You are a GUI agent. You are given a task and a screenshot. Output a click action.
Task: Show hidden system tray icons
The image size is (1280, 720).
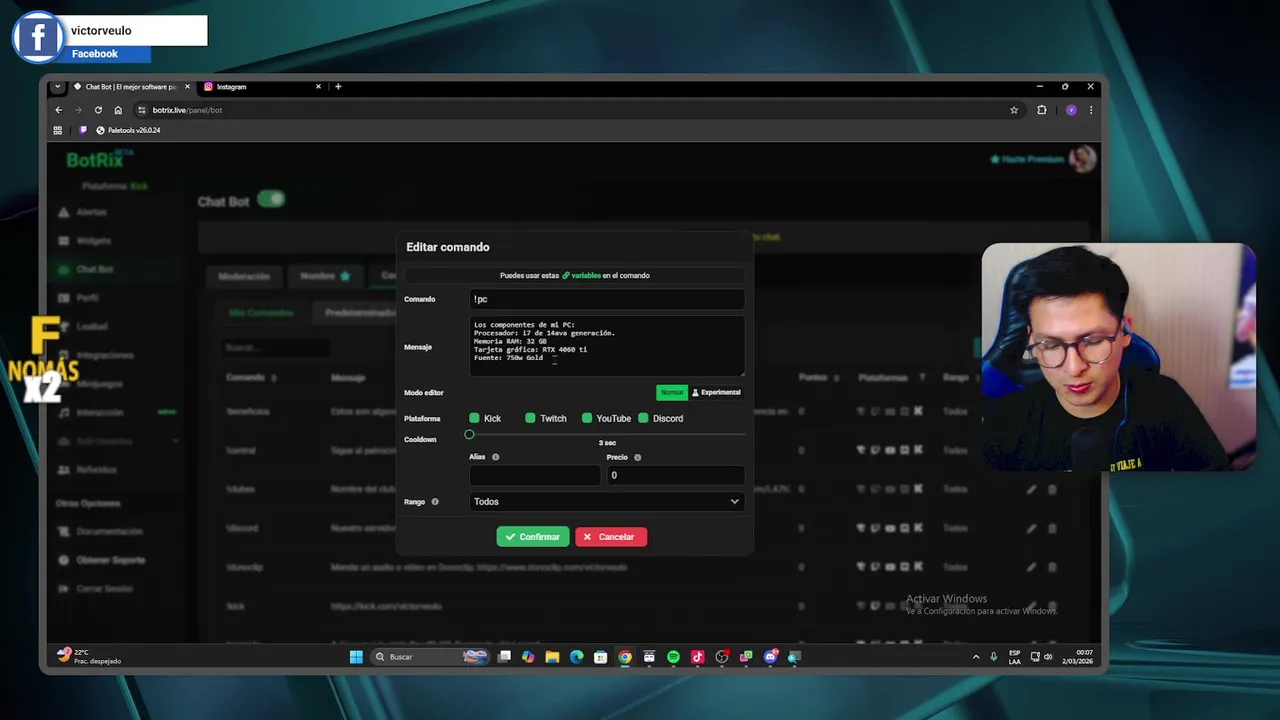tap(976, 657)
